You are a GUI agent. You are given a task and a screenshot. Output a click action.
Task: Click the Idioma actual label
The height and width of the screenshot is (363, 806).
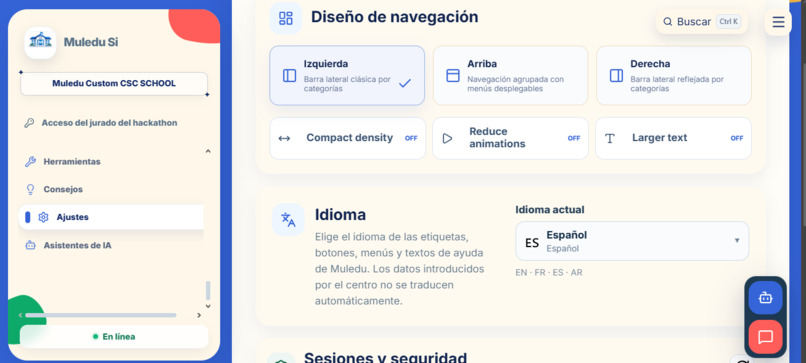coord(549,210)
